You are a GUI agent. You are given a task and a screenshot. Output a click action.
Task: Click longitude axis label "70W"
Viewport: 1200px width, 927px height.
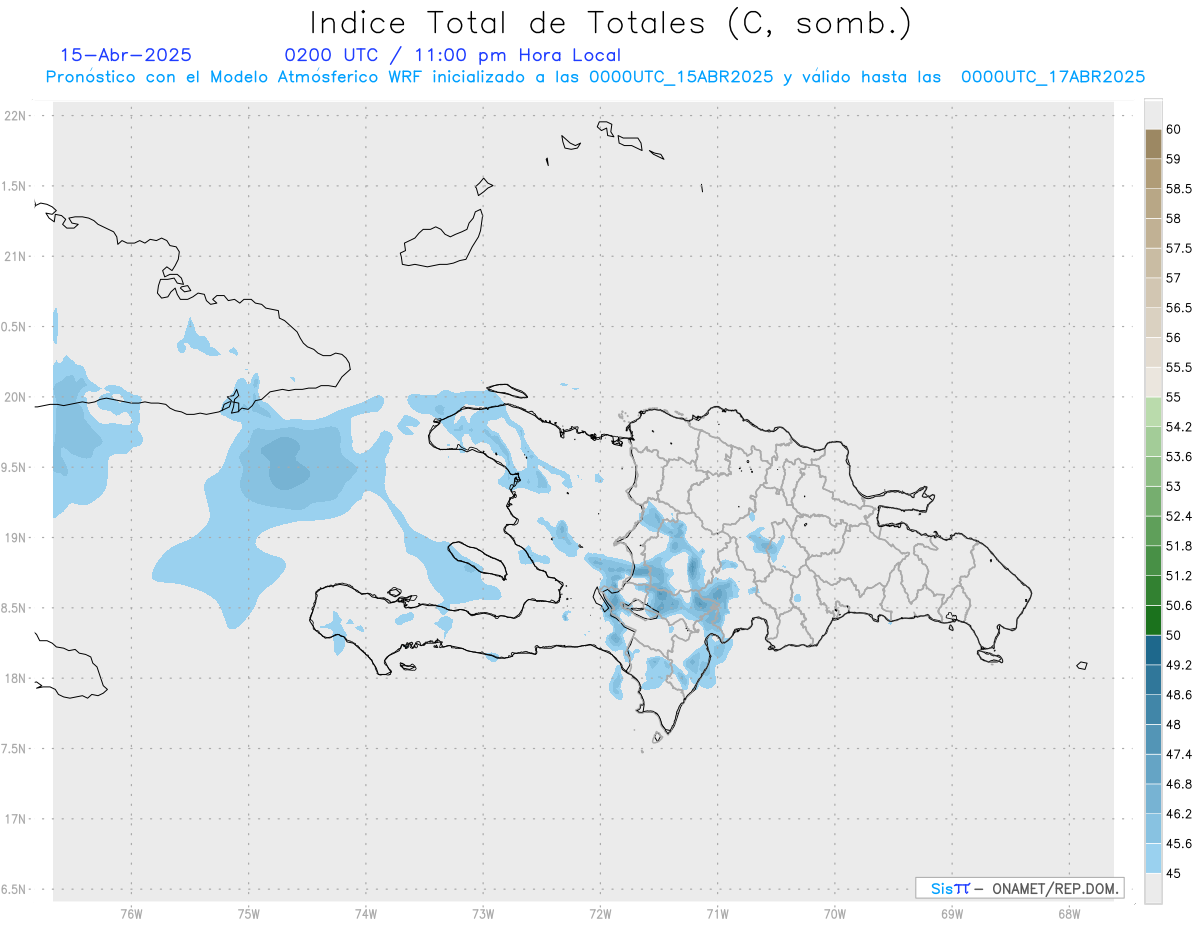835,913
